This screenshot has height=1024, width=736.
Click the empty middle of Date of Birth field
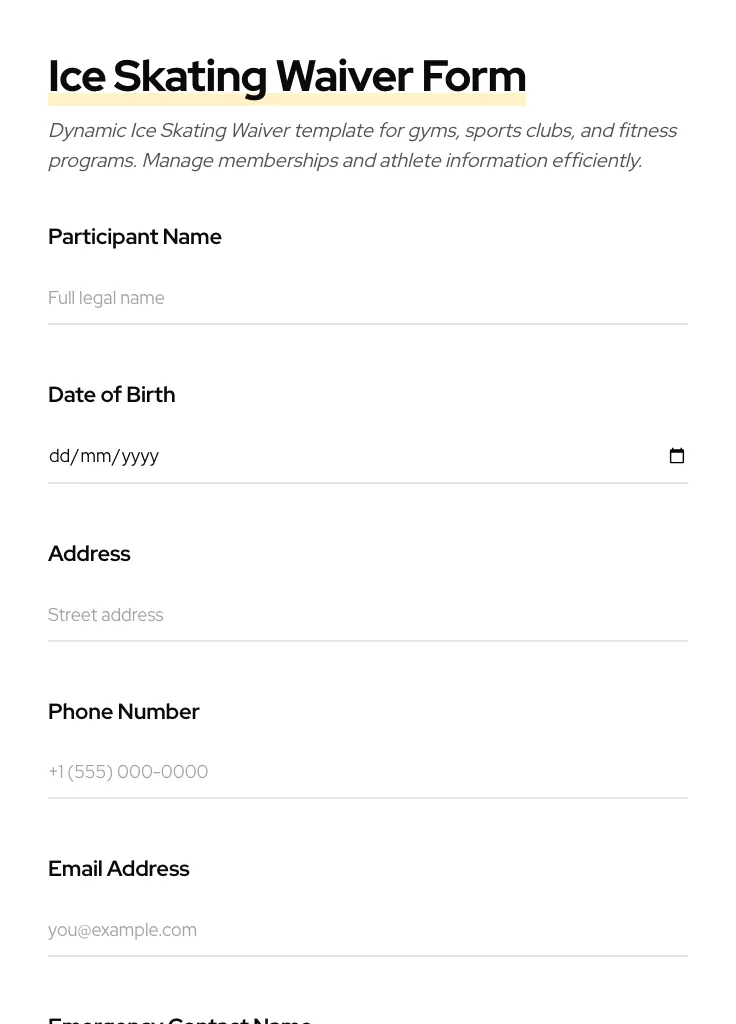400,456
